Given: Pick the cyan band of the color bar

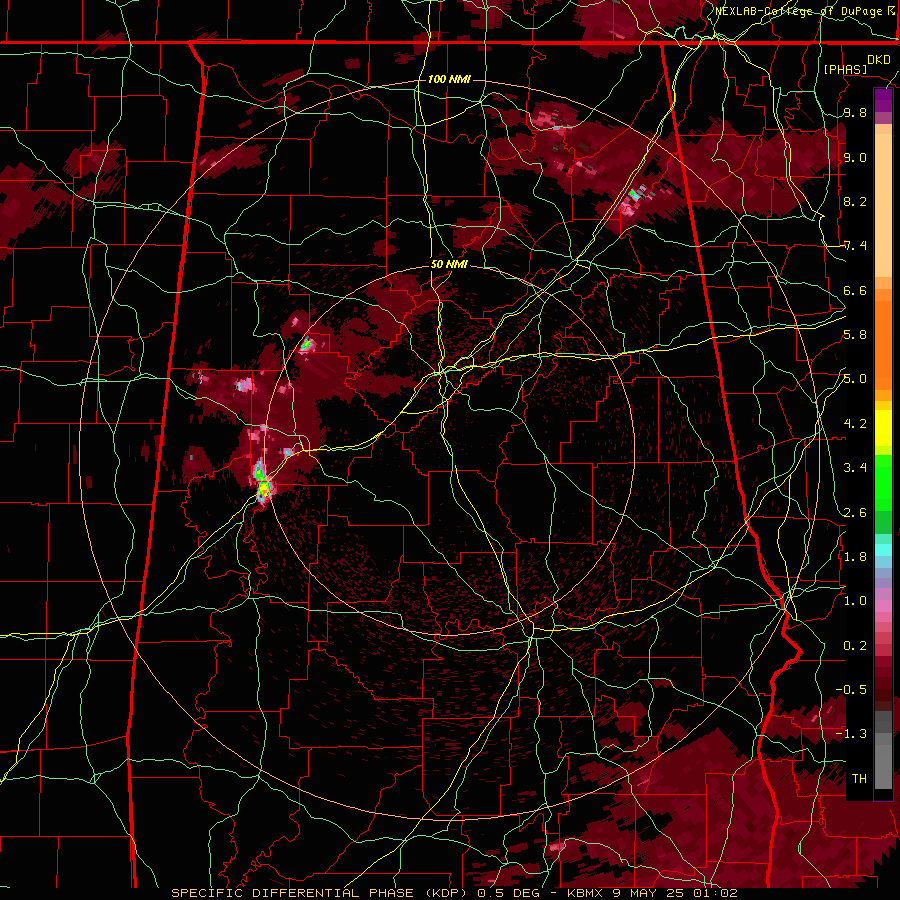Looking at the screenshot, I should pos(883,549).
